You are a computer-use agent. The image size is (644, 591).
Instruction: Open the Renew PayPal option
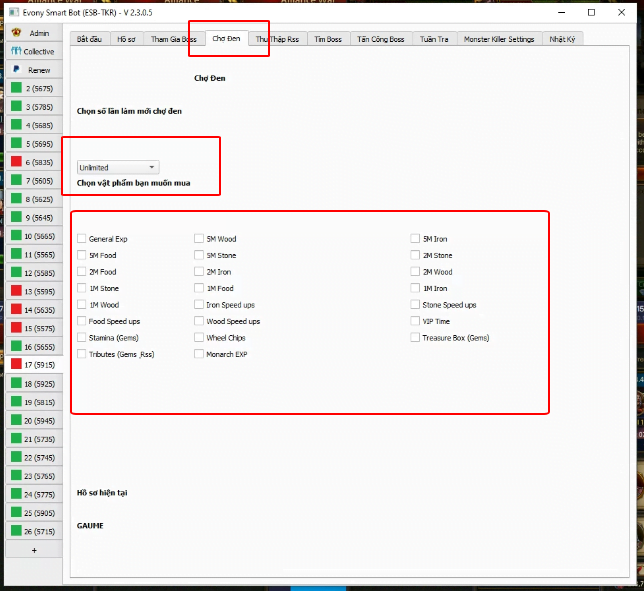(33, 70)
